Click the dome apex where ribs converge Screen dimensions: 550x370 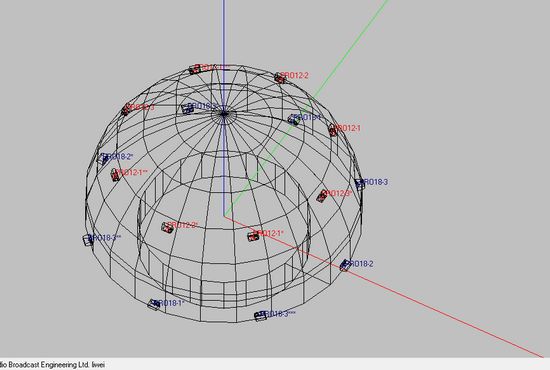224,113
